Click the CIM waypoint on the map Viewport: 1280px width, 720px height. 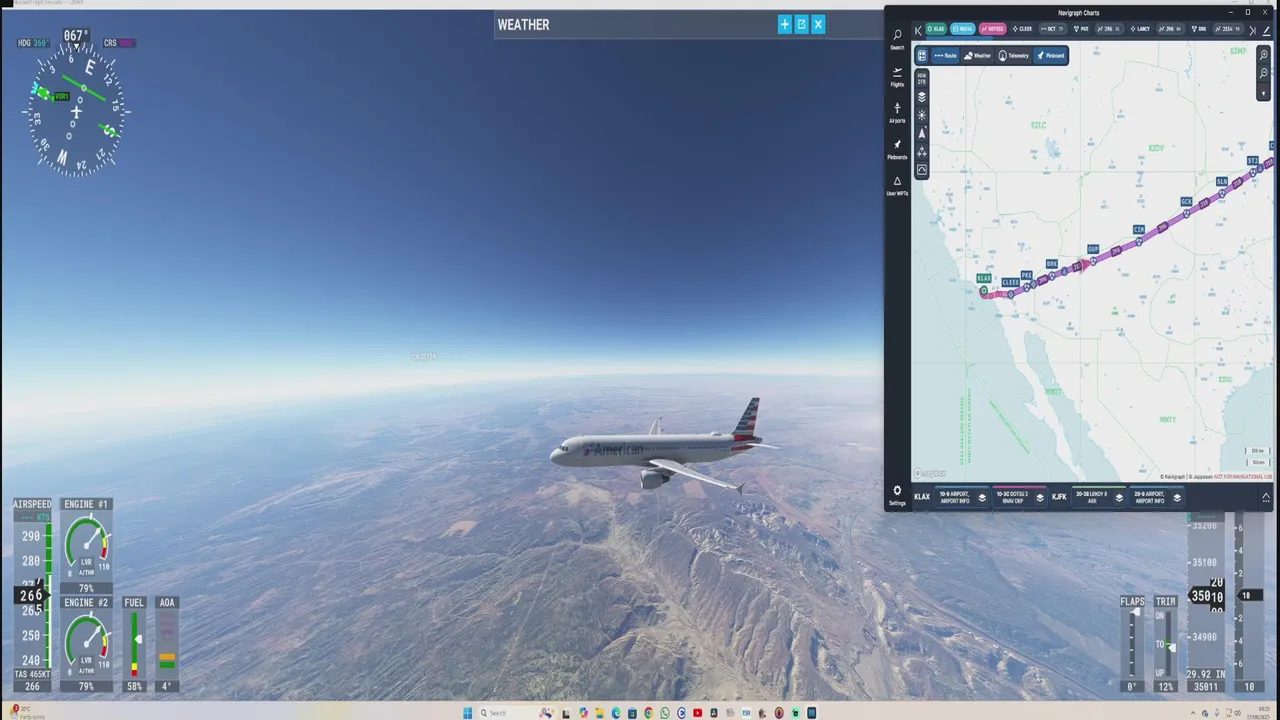[x=1138, y=230]
